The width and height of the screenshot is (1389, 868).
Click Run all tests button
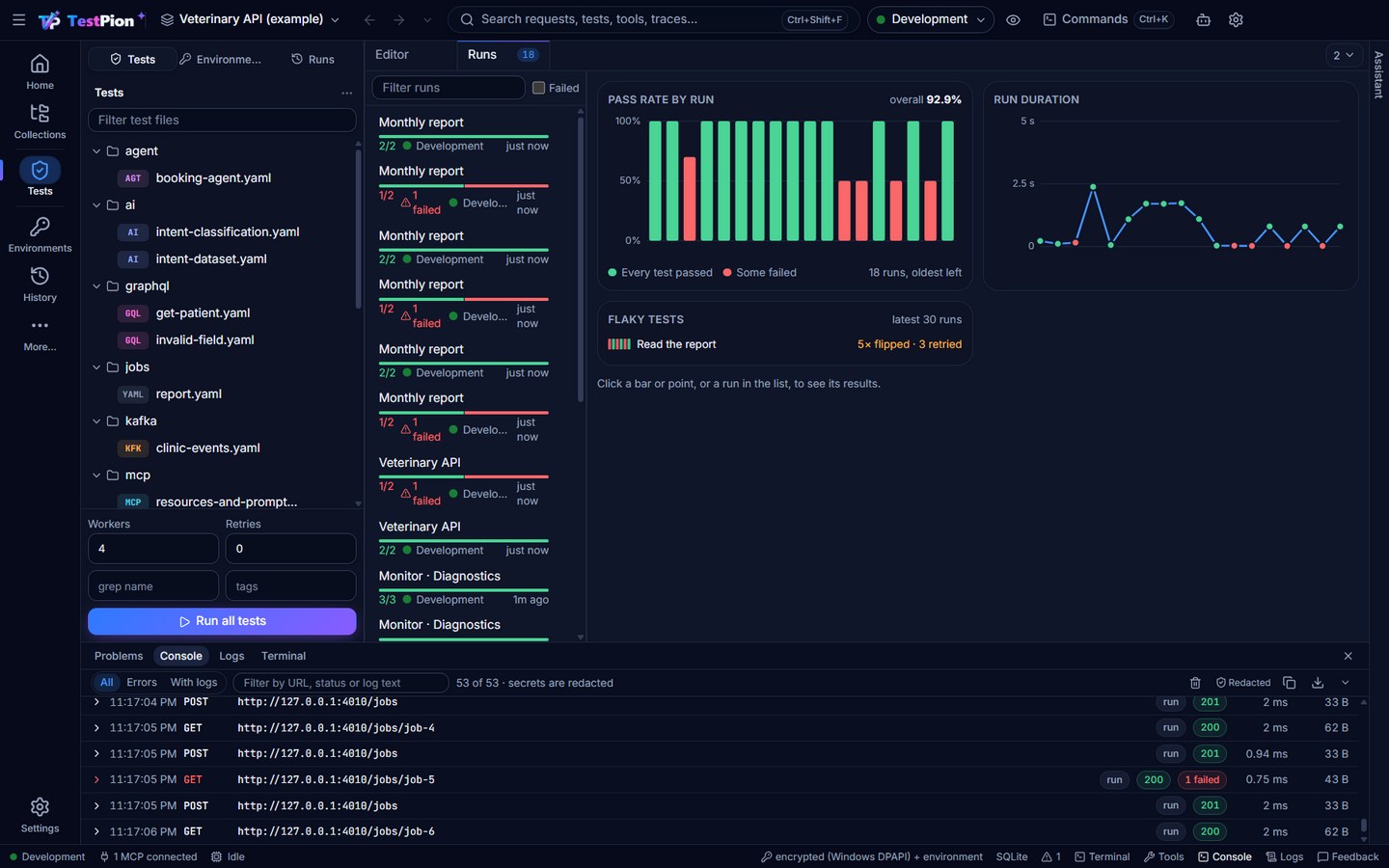pyautogui.click(x=222, y=621)
